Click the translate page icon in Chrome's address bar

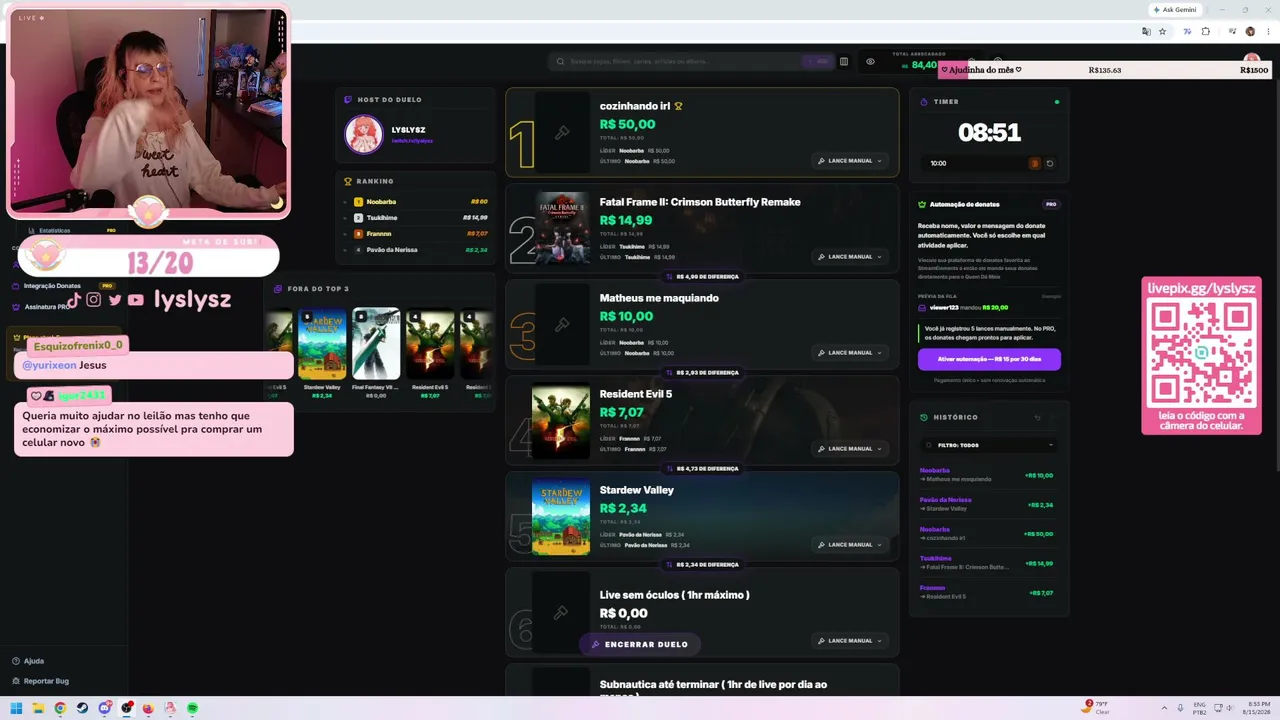click(1146, 31)
